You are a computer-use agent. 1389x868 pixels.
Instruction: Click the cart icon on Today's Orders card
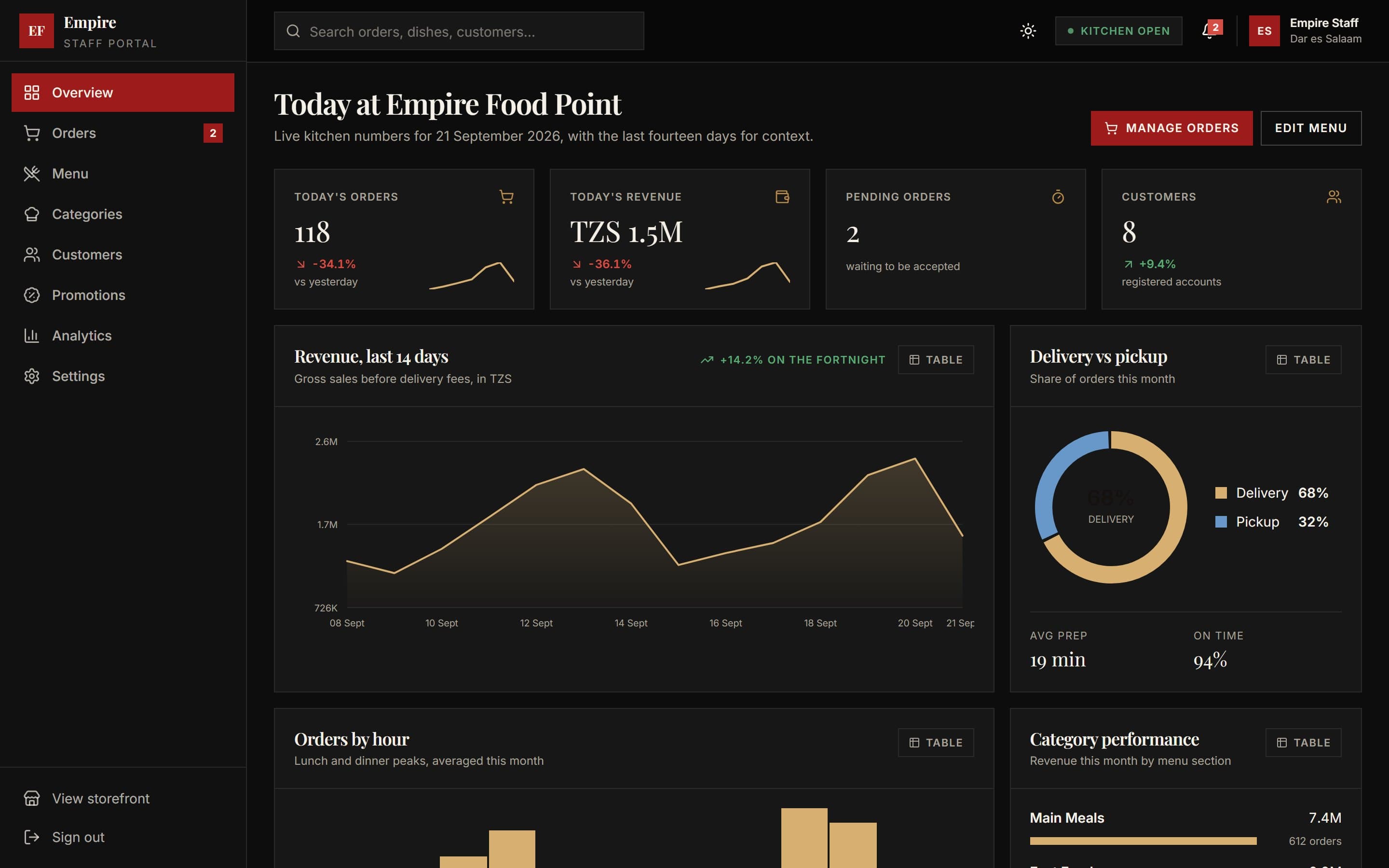506,197
